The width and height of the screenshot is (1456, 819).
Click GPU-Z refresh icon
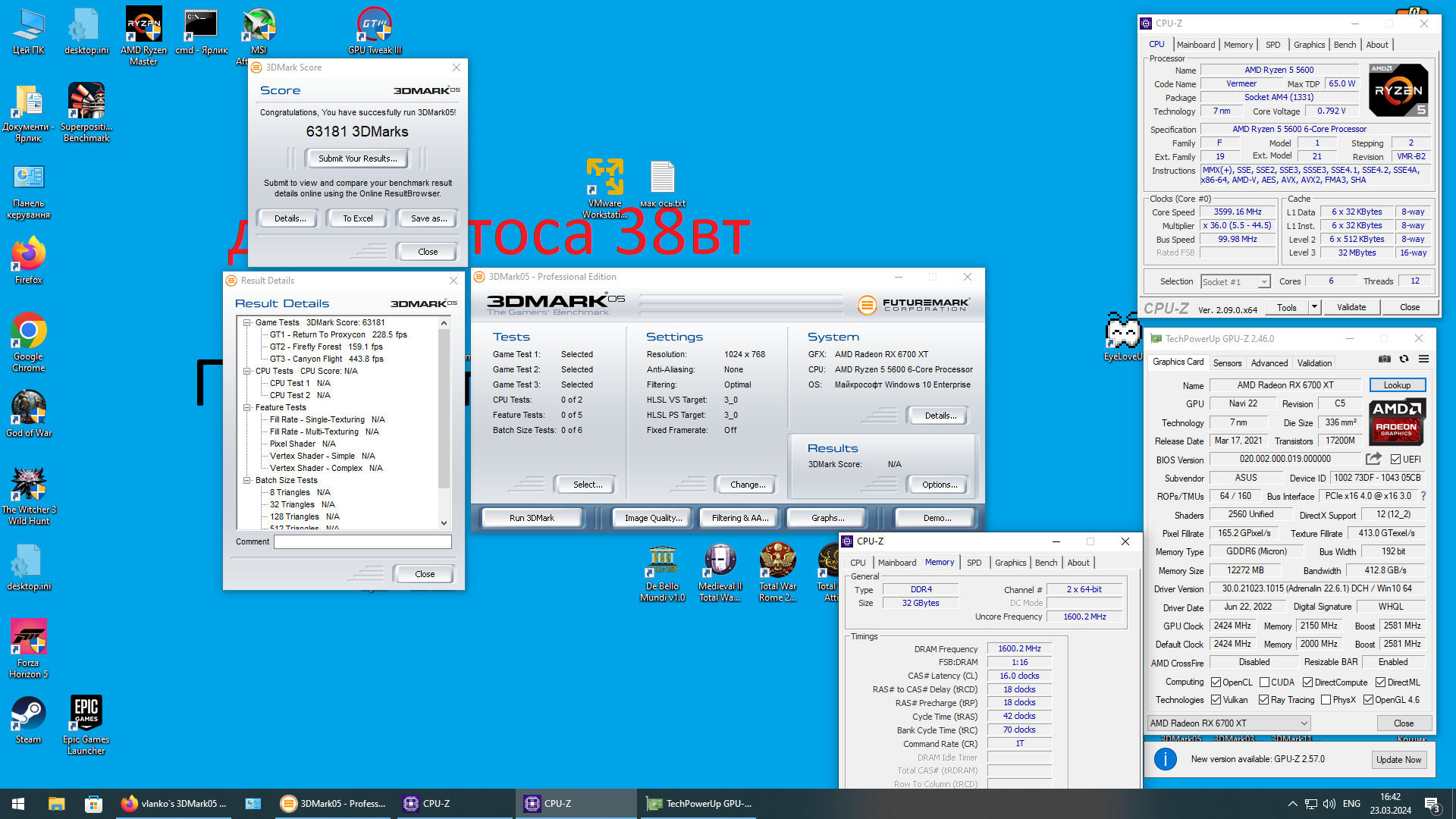(1404, 359)
